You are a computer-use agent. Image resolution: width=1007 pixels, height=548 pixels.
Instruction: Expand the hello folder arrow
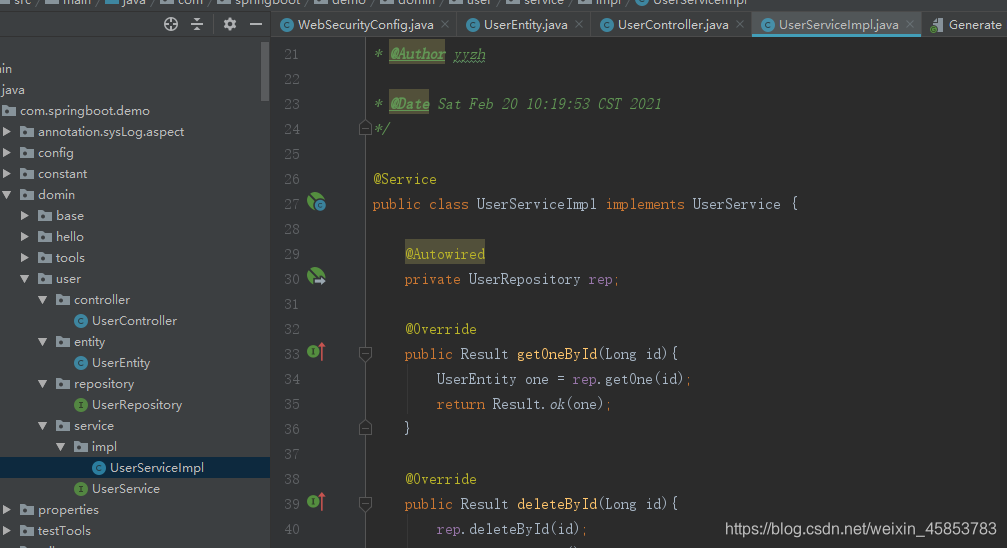(25, 236)
